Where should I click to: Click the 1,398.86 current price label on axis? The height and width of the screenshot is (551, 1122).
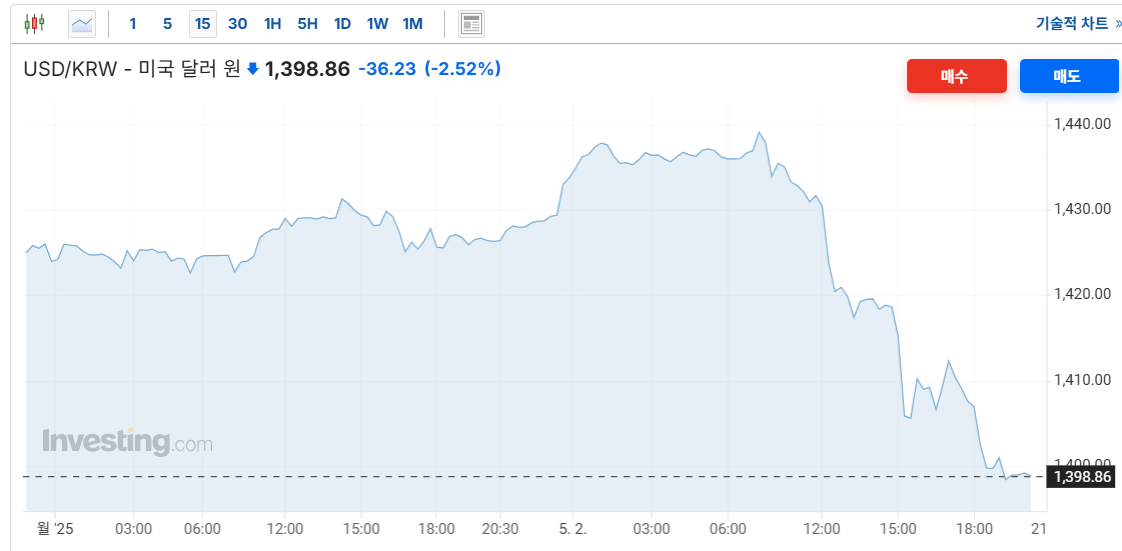[x=1081, y=477]
